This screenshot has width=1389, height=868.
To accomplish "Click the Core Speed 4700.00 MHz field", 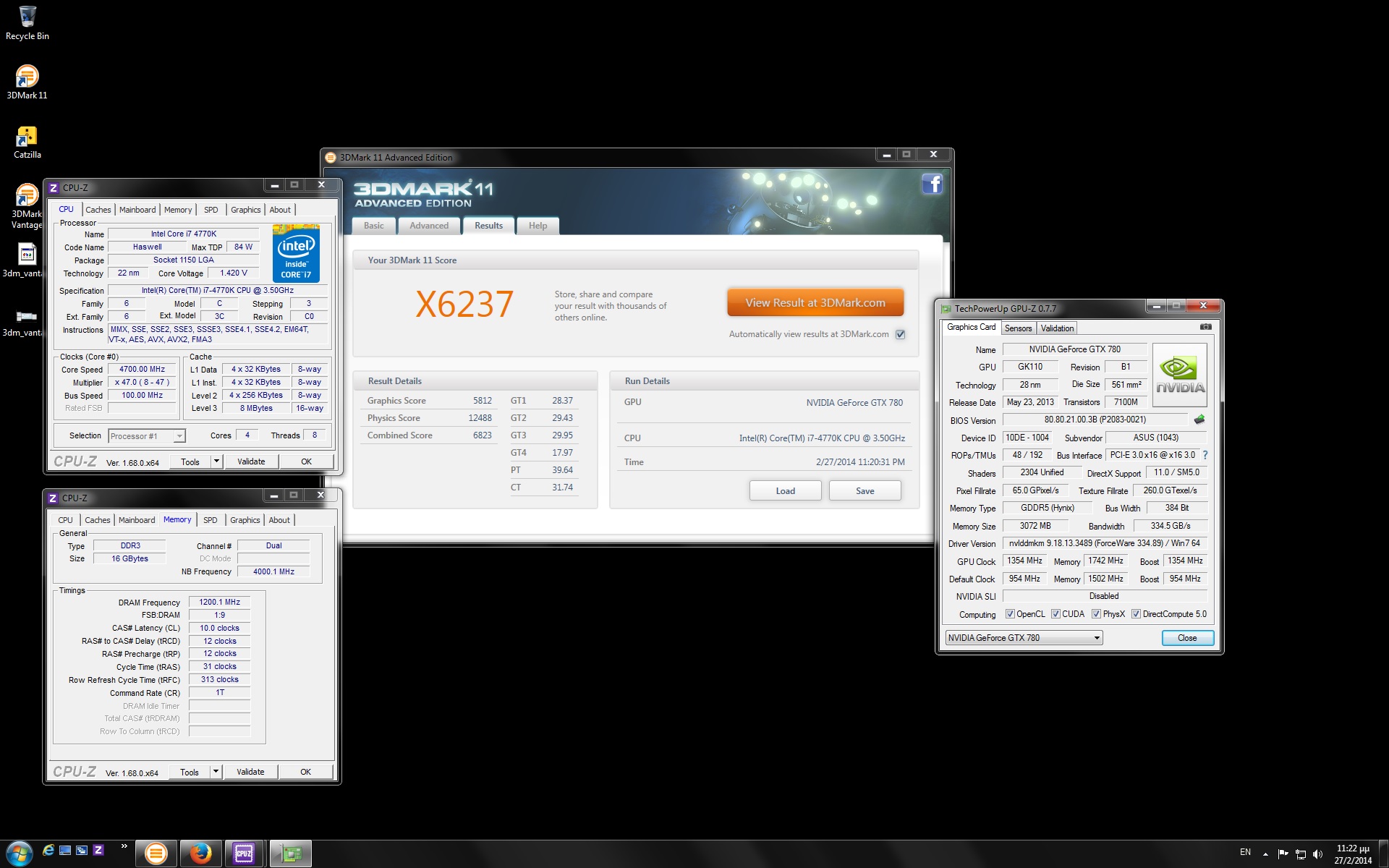I will tap(143, 369).
